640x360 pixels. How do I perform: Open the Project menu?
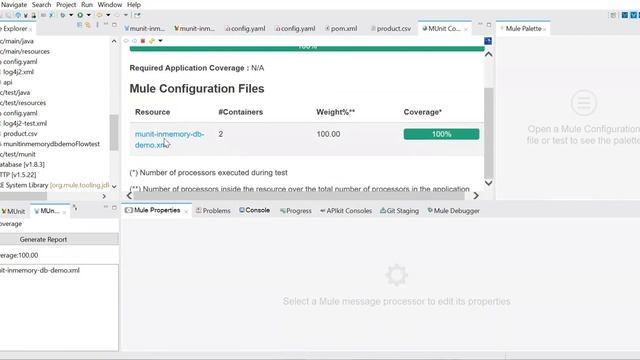point(66,5)
